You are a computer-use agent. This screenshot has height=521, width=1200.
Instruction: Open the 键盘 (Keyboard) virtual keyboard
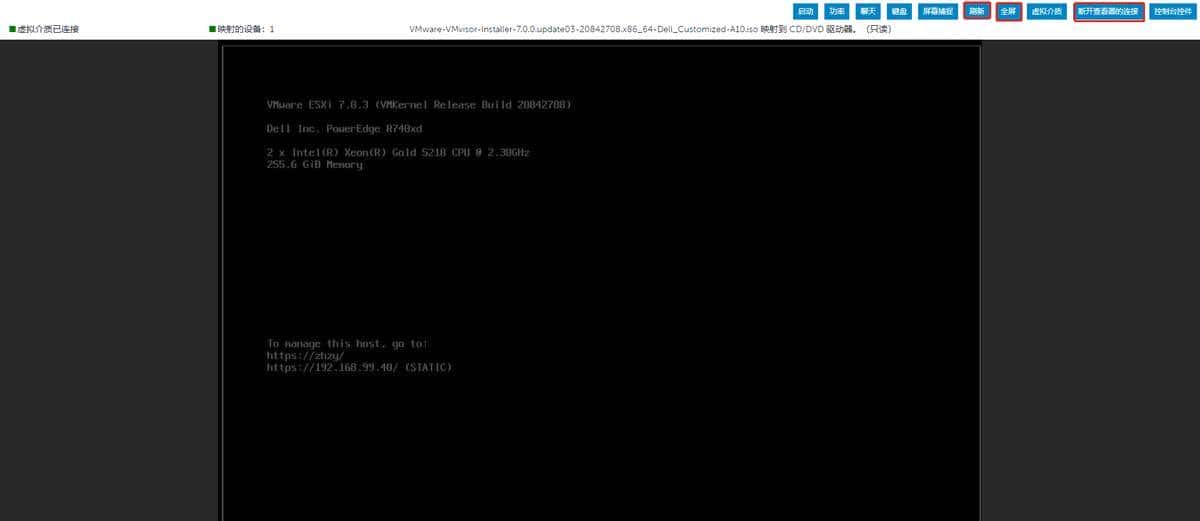(x=900, y=12)
